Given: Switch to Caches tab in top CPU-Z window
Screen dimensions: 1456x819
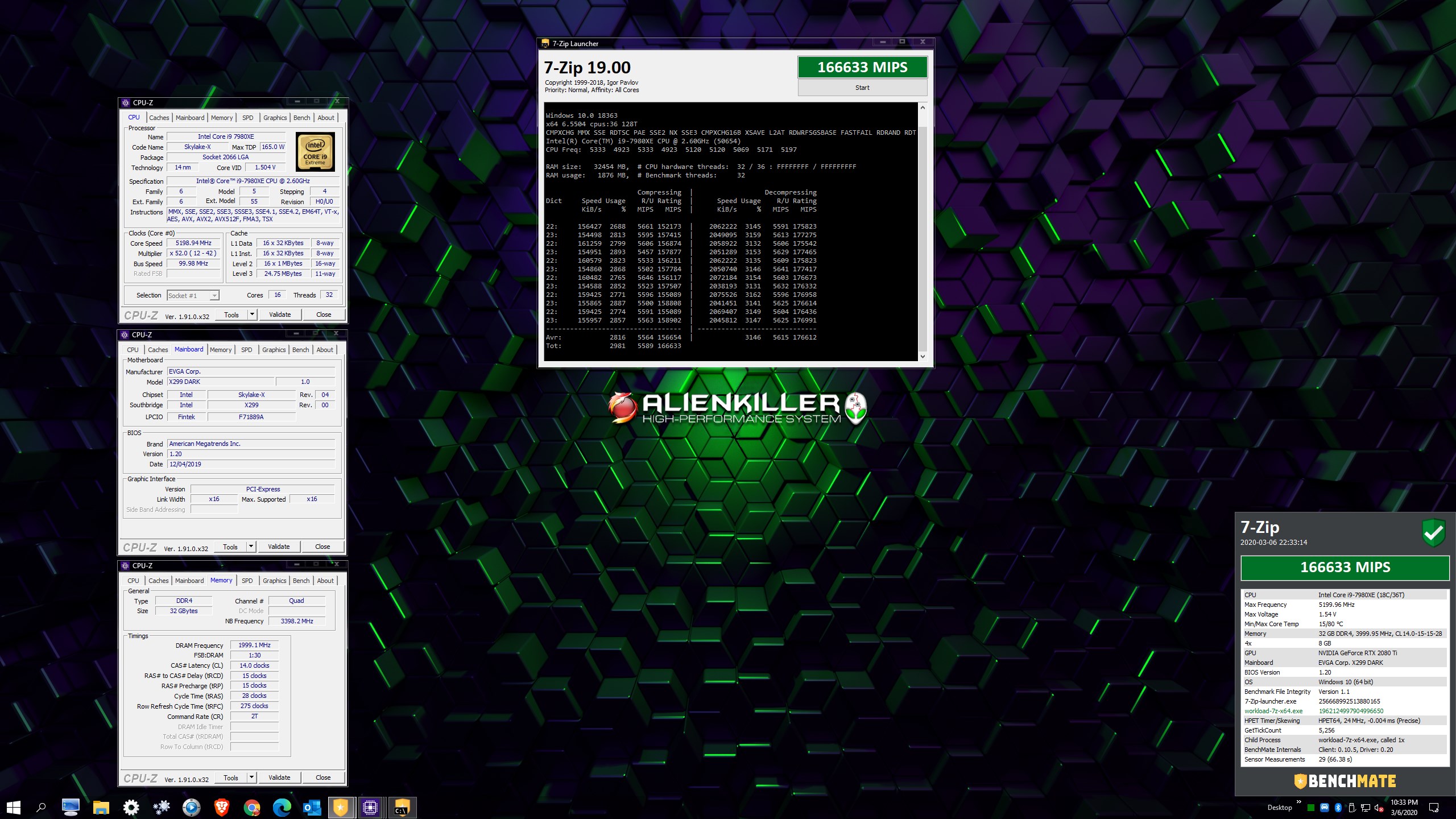Looking at the screenshot, I should point(159,118).
